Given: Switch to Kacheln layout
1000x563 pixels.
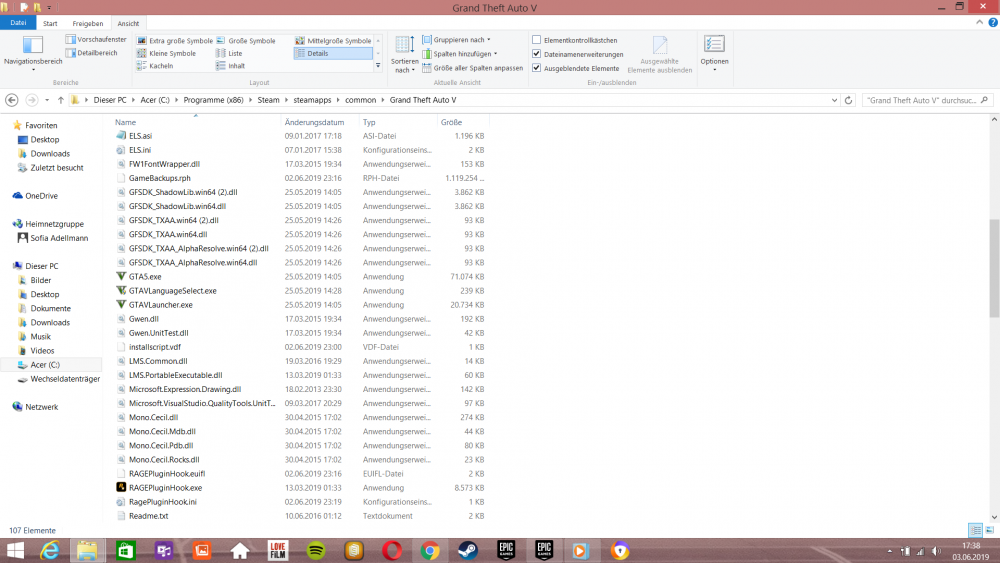Looking at the screenshot, I should point(155,66).
